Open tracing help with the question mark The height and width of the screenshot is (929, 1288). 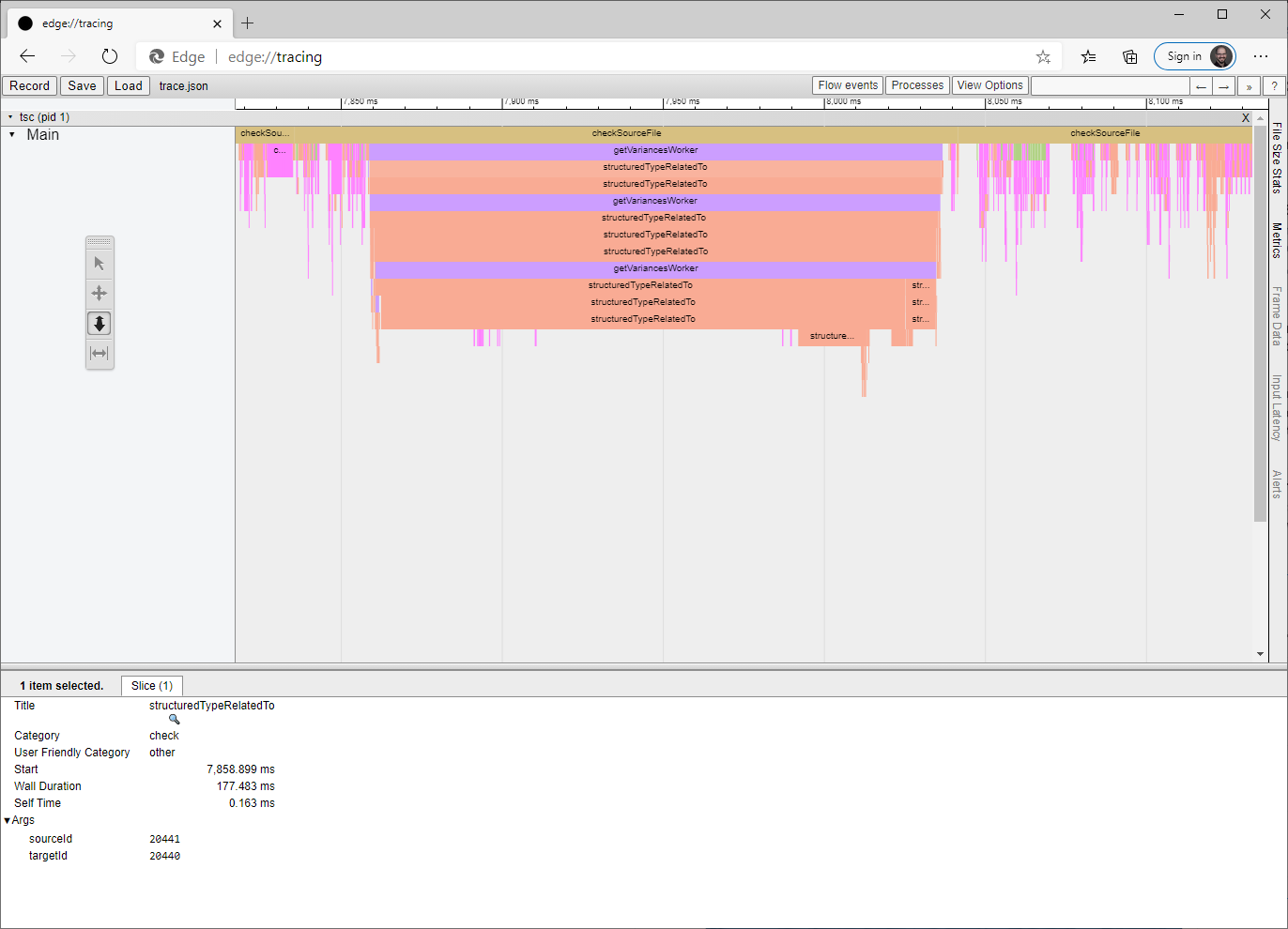[x=1274, y=86]
